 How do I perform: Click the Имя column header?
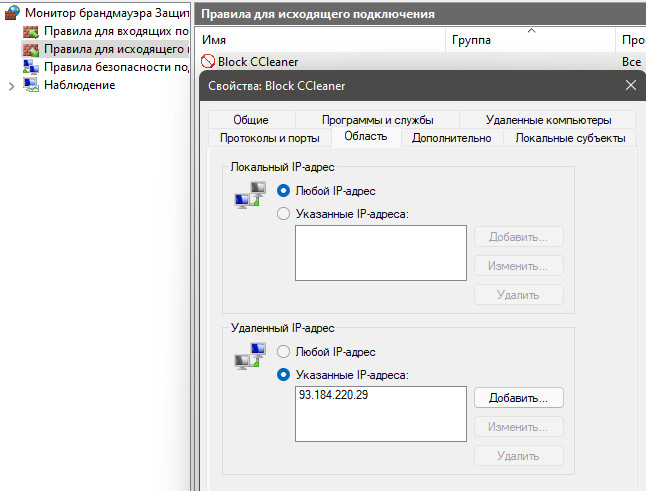pyautogui.click(x=320, y=40)
